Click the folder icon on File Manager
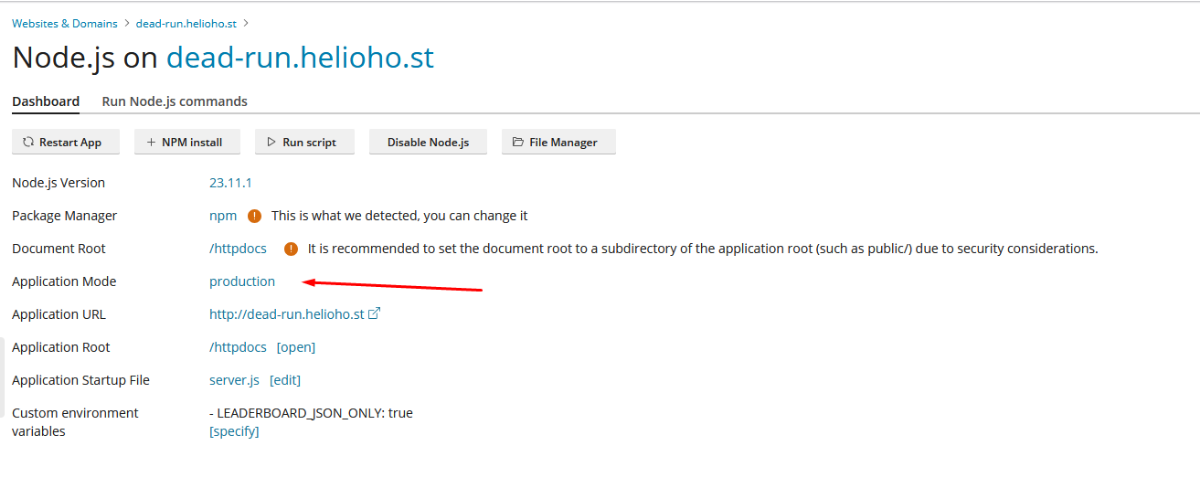1200x477 pixels. pos(517,142)
